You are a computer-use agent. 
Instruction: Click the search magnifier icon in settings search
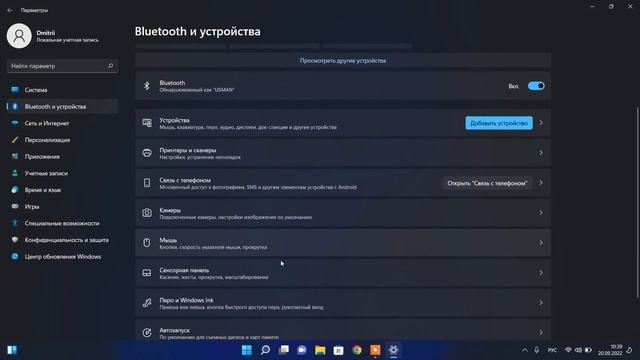[x=110, y=66]
